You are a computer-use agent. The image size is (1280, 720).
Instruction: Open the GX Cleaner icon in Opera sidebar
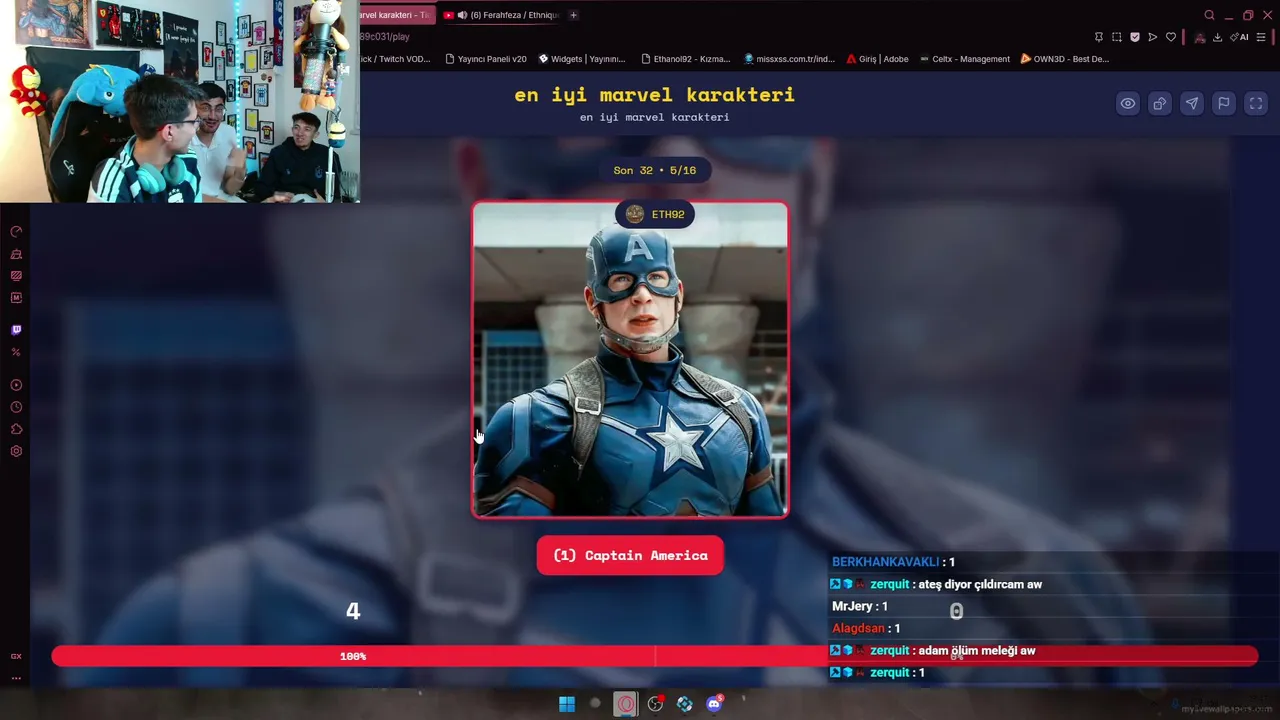(x=16, y=254)
